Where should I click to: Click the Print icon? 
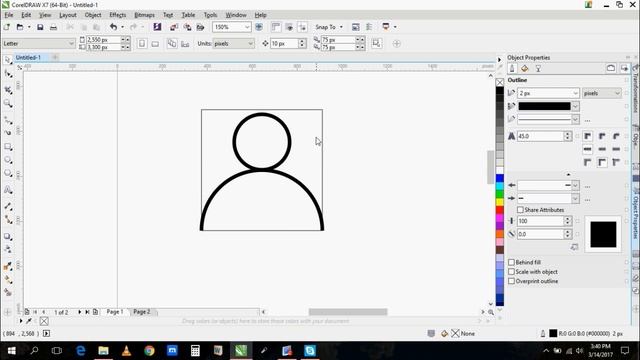pos(53,27)
